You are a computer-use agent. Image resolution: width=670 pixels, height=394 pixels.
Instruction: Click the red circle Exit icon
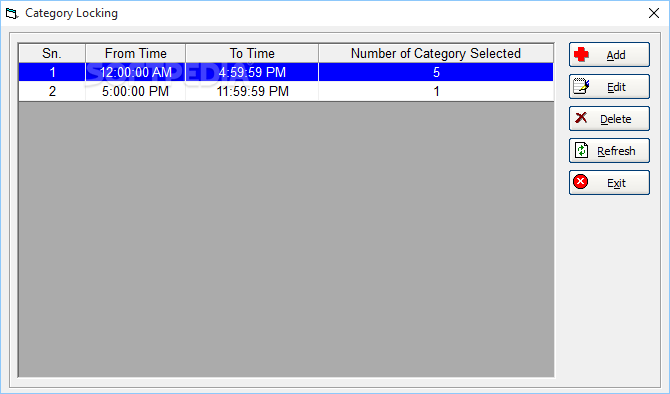pos(581,182)
